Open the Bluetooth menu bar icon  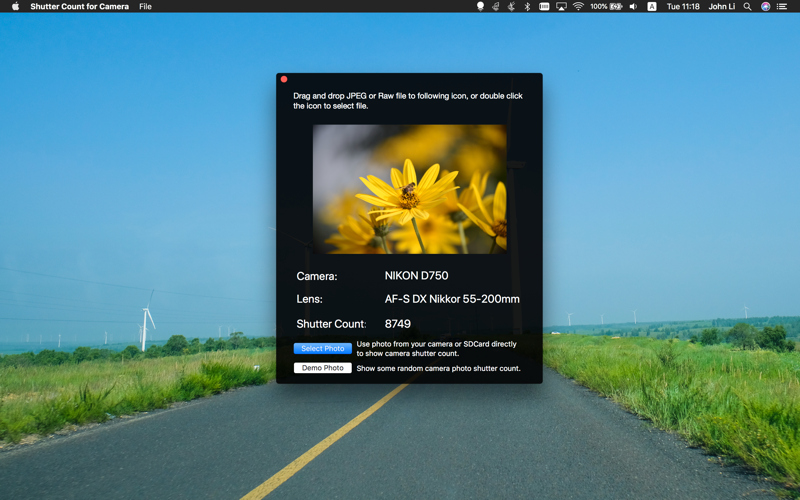pos(528,7)
